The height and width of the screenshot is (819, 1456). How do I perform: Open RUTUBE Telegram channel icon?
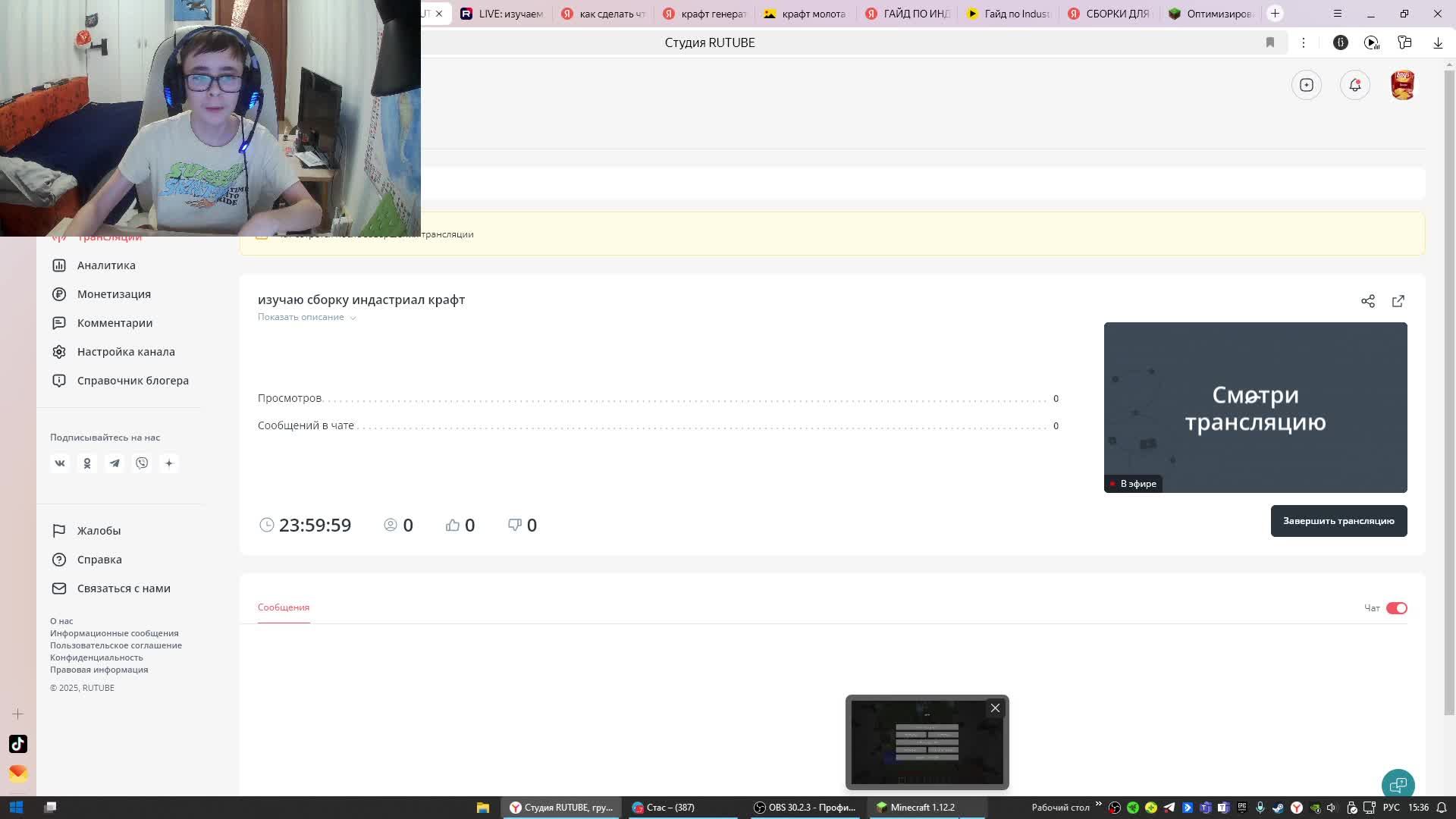pyautogui.click(x=115, y=463)
